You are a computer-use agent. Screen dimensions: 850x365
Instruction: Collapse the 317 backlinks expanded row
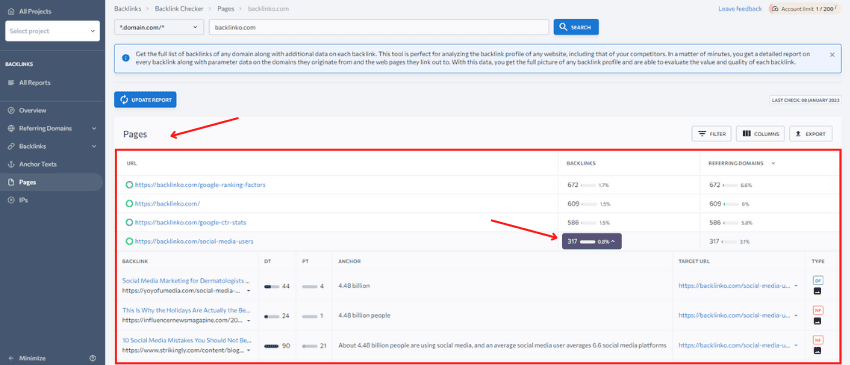click(592, 241)
